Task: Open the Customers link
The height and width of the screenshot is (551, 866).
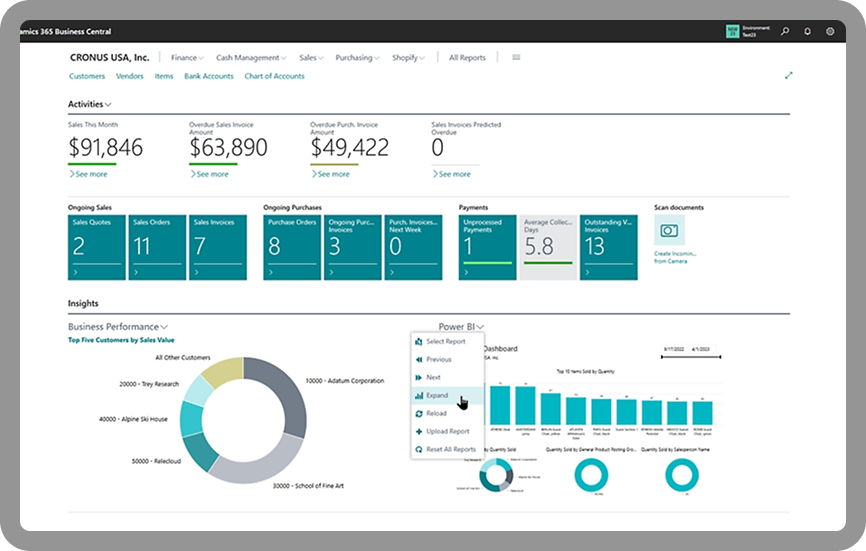Action: pos(87,76)
